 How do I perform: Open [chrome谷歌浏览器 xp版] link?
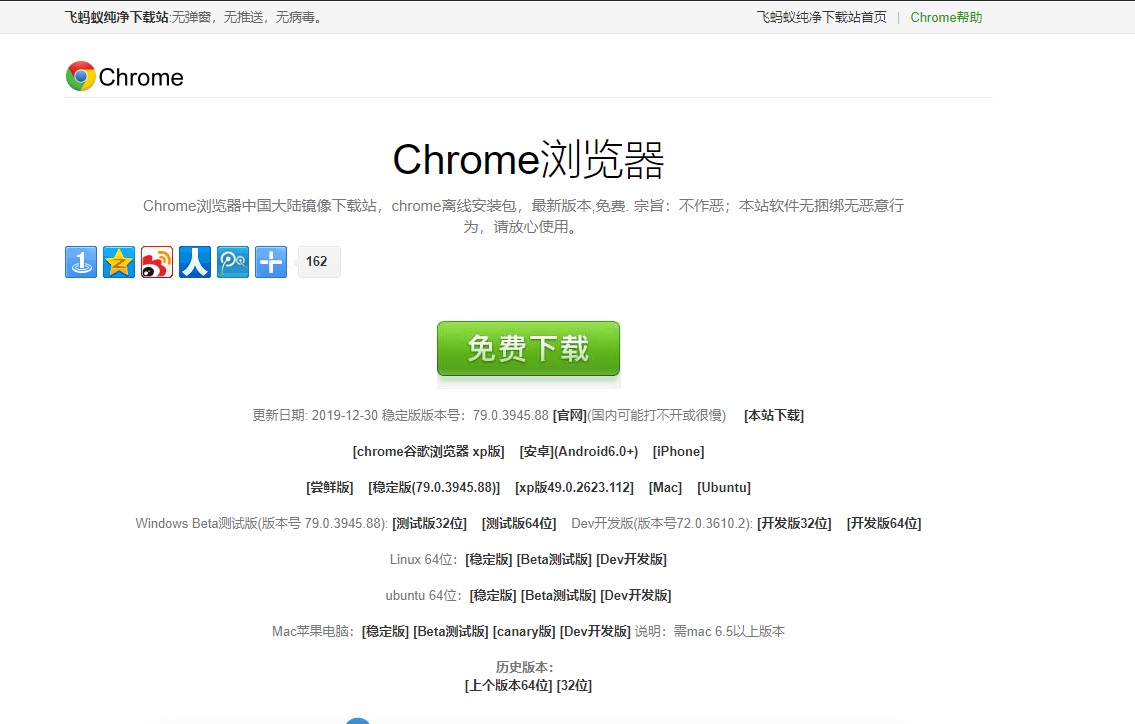click(429, 452)
